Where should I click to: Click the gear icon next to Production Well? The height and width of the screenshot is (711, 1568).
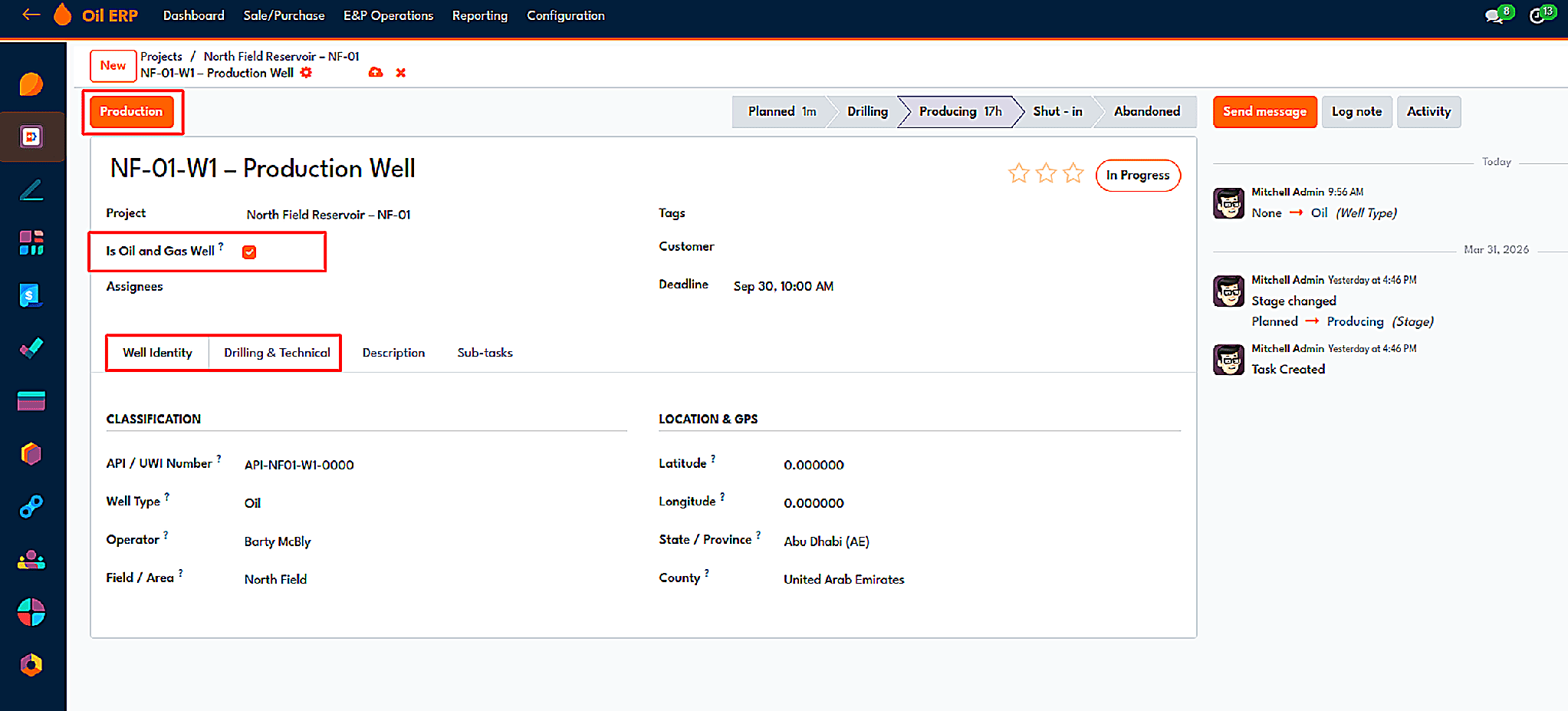(306, 73)
